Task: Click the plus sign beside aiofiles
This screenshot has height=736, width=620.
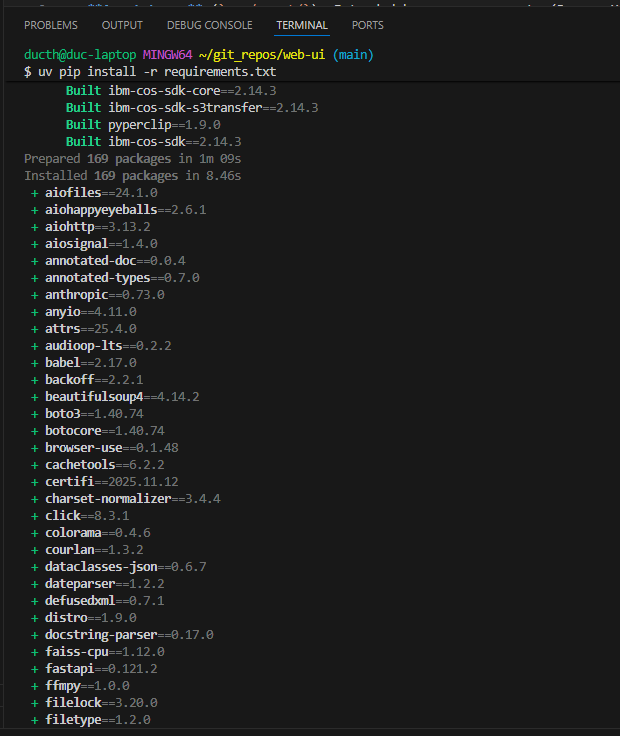Action: click(x=35, y=192)
